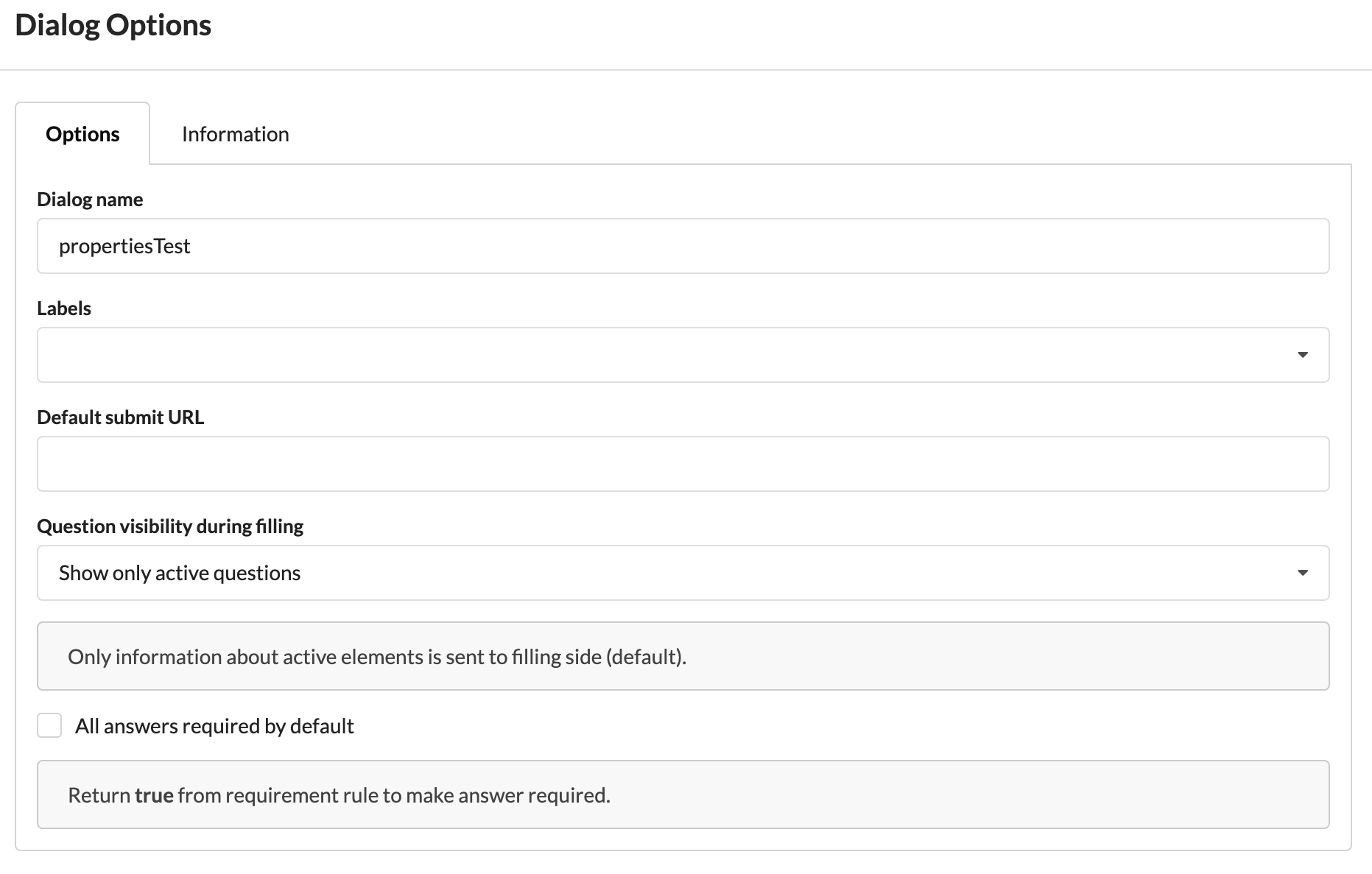Click the Question visibility dropdown arrow
Viewport: 1372px width, 874px height.
1304,572
